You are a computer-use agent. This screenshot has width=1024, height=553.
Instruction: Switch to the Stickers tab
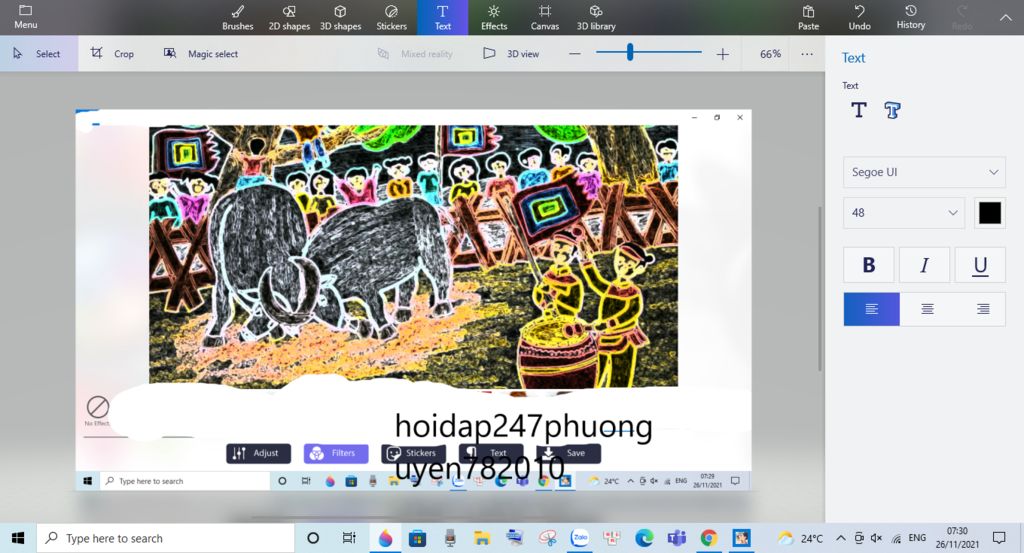391,18
